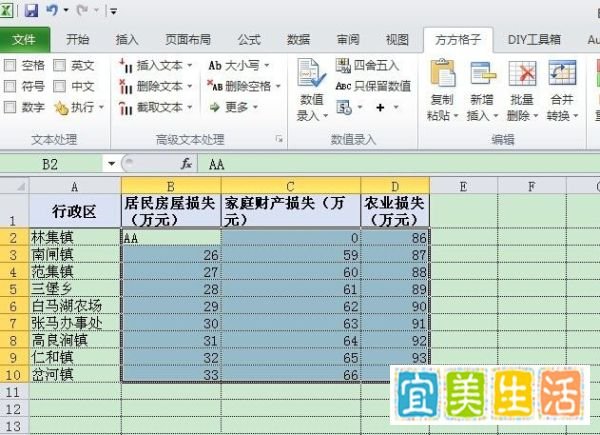Screen dimensions: 600x435
Task: Select column B header
Action: tap(171, 186)
